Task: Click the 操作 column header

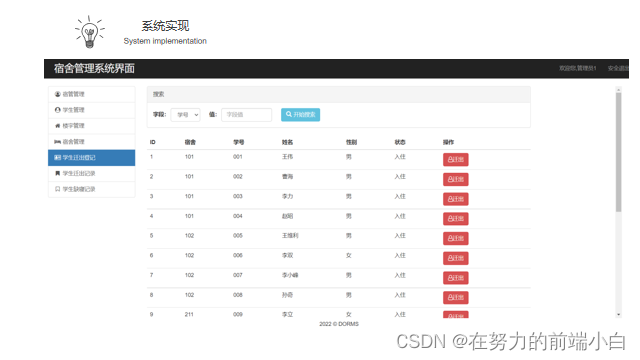Action: pyautogui.click(x=449, y=142)
